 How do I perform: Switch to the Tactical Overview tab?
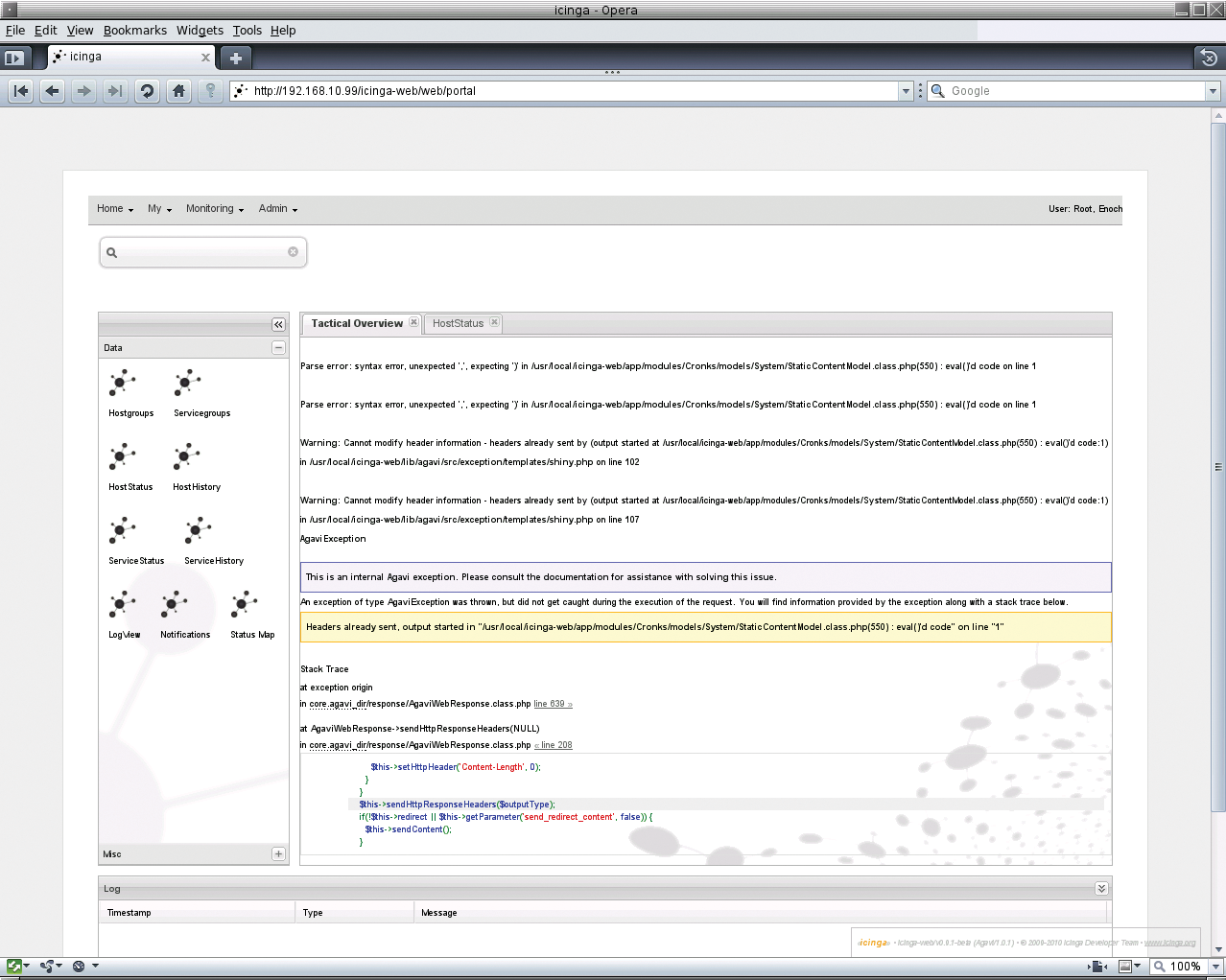click(357, 324)
